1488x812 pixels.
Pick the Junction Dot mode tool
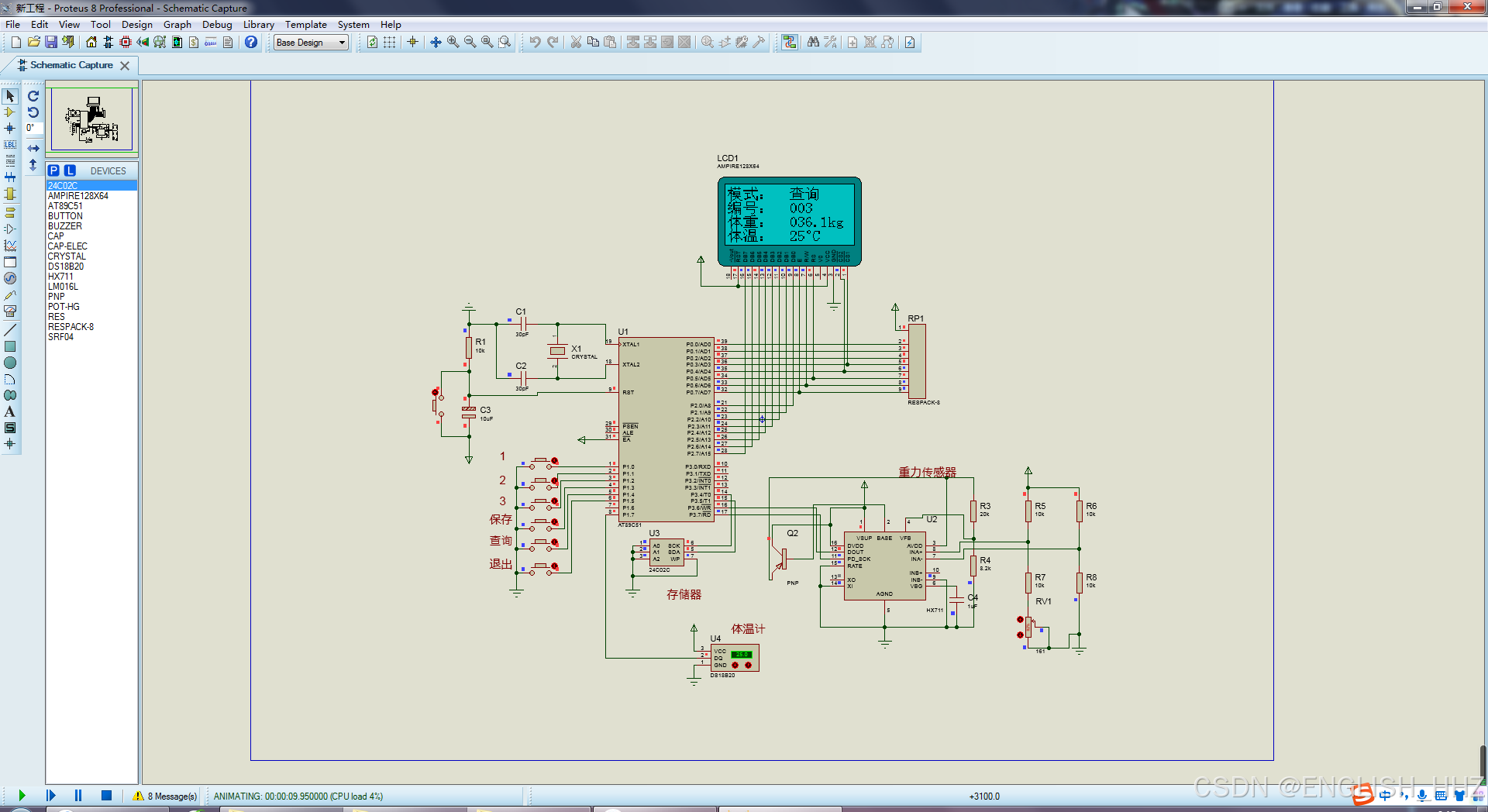point(10,129)
